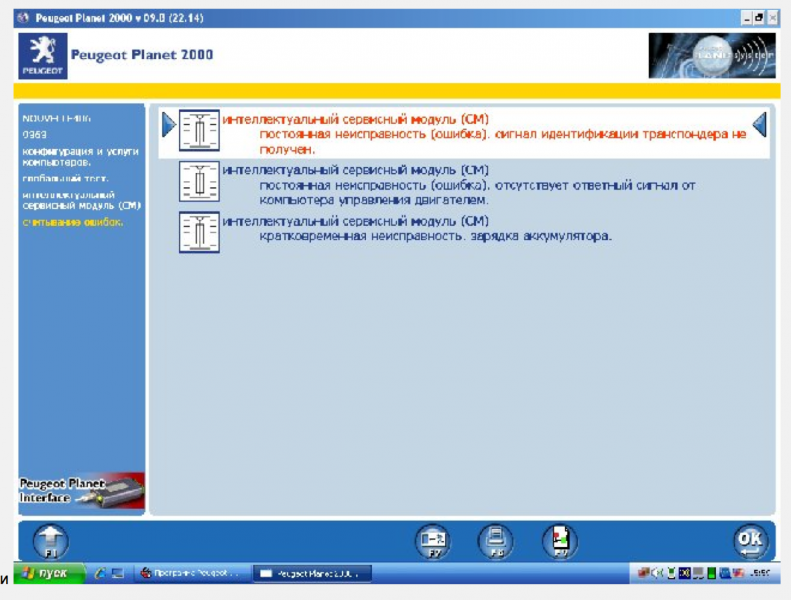Select the engine control computer response fault
The width and height of the screenshot is (791, 600).
(x=470, y=186)
